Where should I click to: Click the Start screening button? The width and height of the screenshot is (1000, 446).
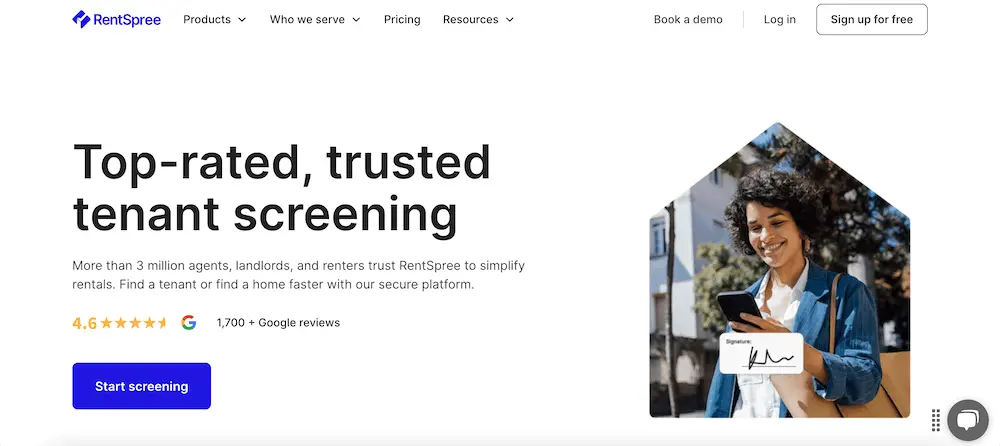click(x=142, y=386)
